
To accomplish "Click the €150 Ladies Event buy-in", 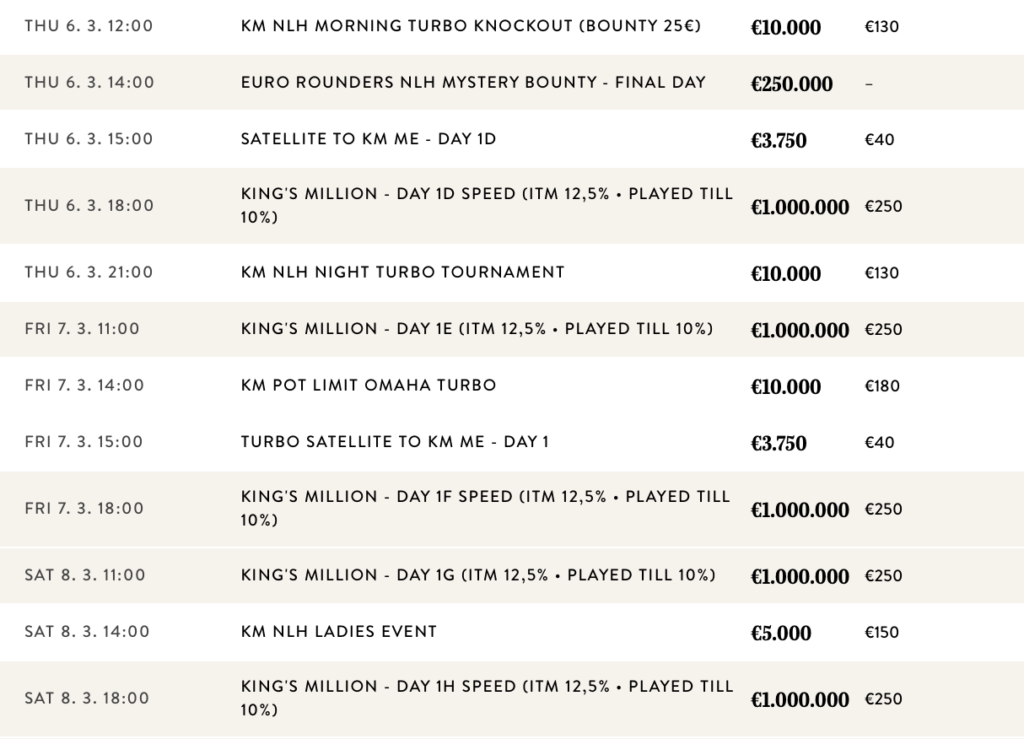I will point(882,632).
